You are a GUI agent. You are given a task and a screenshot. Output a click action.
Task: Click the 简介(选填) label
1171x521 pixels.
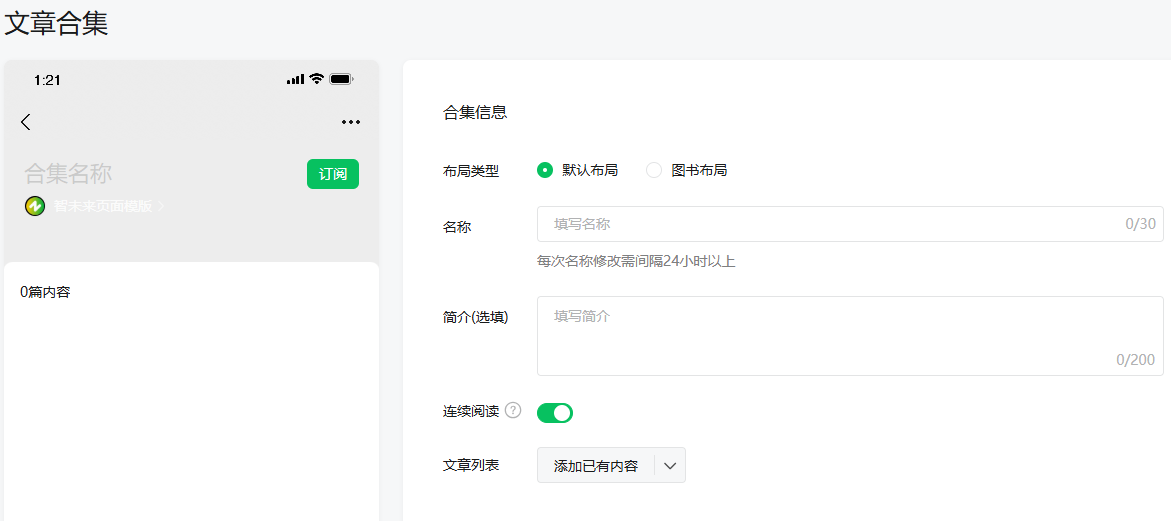(x=476, y=317)
